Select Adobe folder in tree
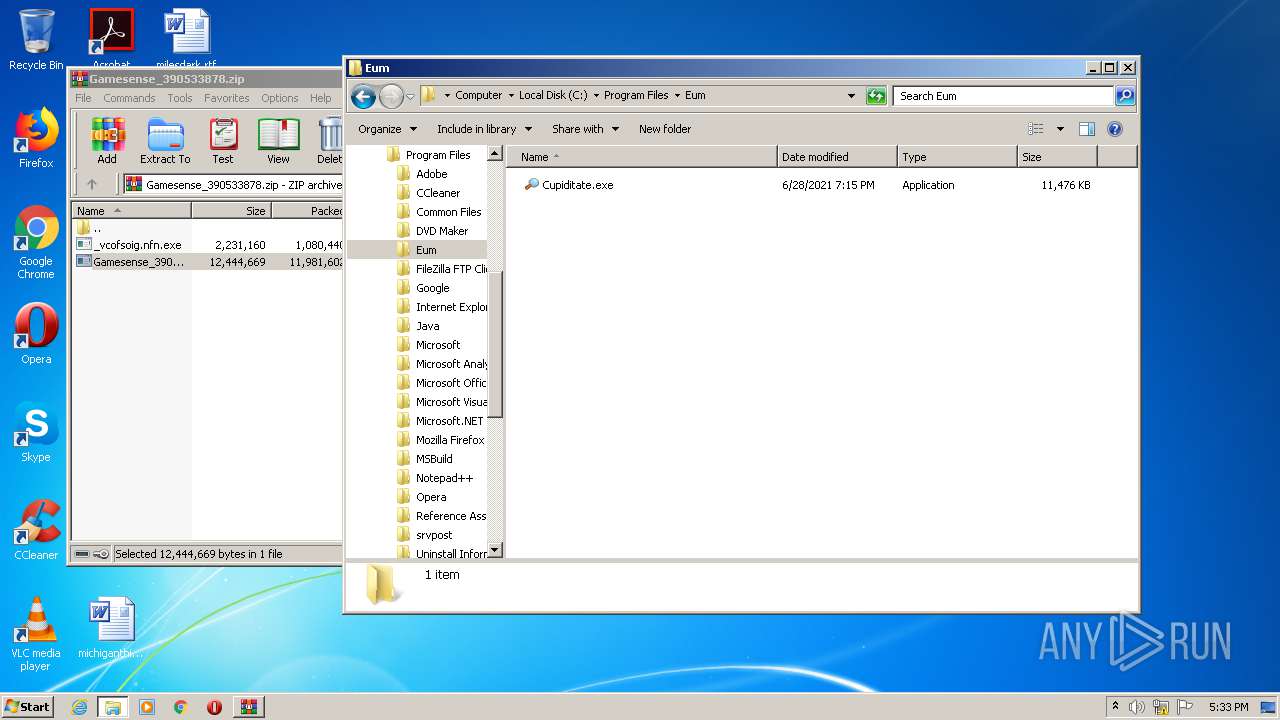This screenshot has height=720, width=1280. coord(432,174)
